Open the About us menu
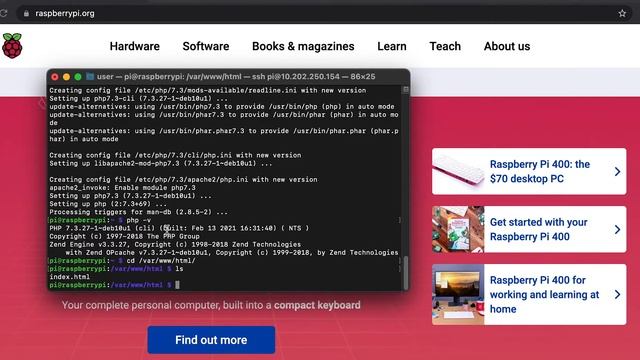The height and width of the screenshot is (360, 640). (x=507, y=47)
